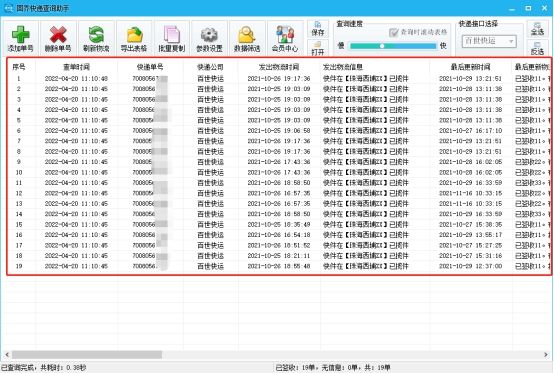Screen dimensions: 554x373
Task: Click row 12 last update 2021-11-16 10:33:15
Action: pyautogui.click(x=471, y=193)
